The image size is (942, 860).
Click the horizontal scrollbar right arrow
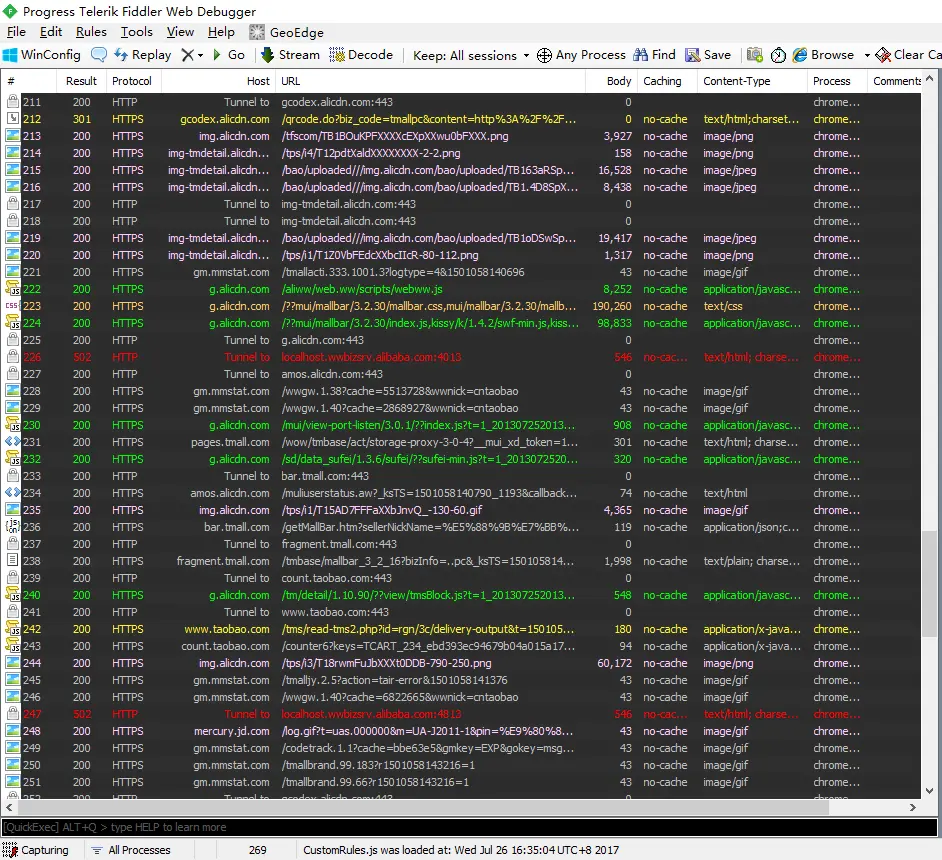[x=913, y=808]
